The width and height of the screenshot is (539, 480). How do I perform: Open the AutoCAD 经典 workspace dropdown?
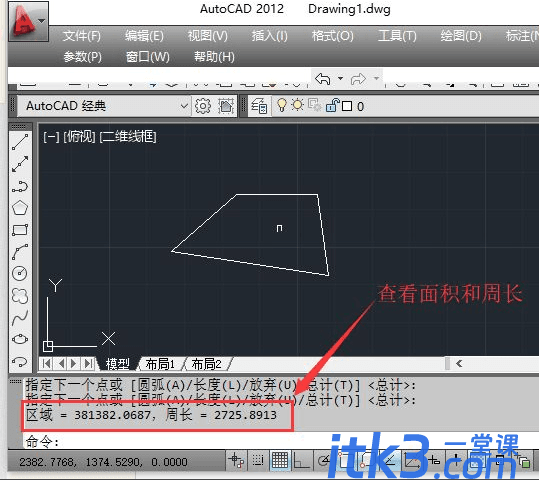[x=184, y=106]
